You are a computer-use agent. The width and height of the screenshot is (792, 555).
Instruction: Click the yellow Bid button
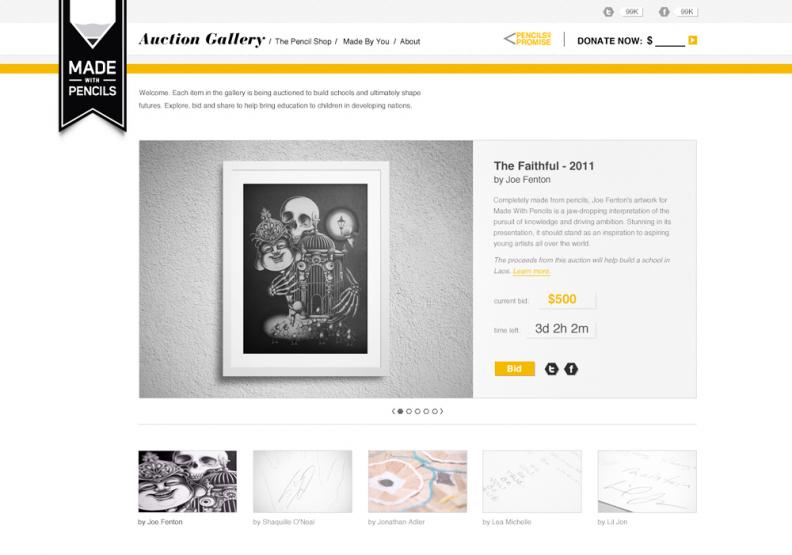pyautogui.click(x=515, y=369)
